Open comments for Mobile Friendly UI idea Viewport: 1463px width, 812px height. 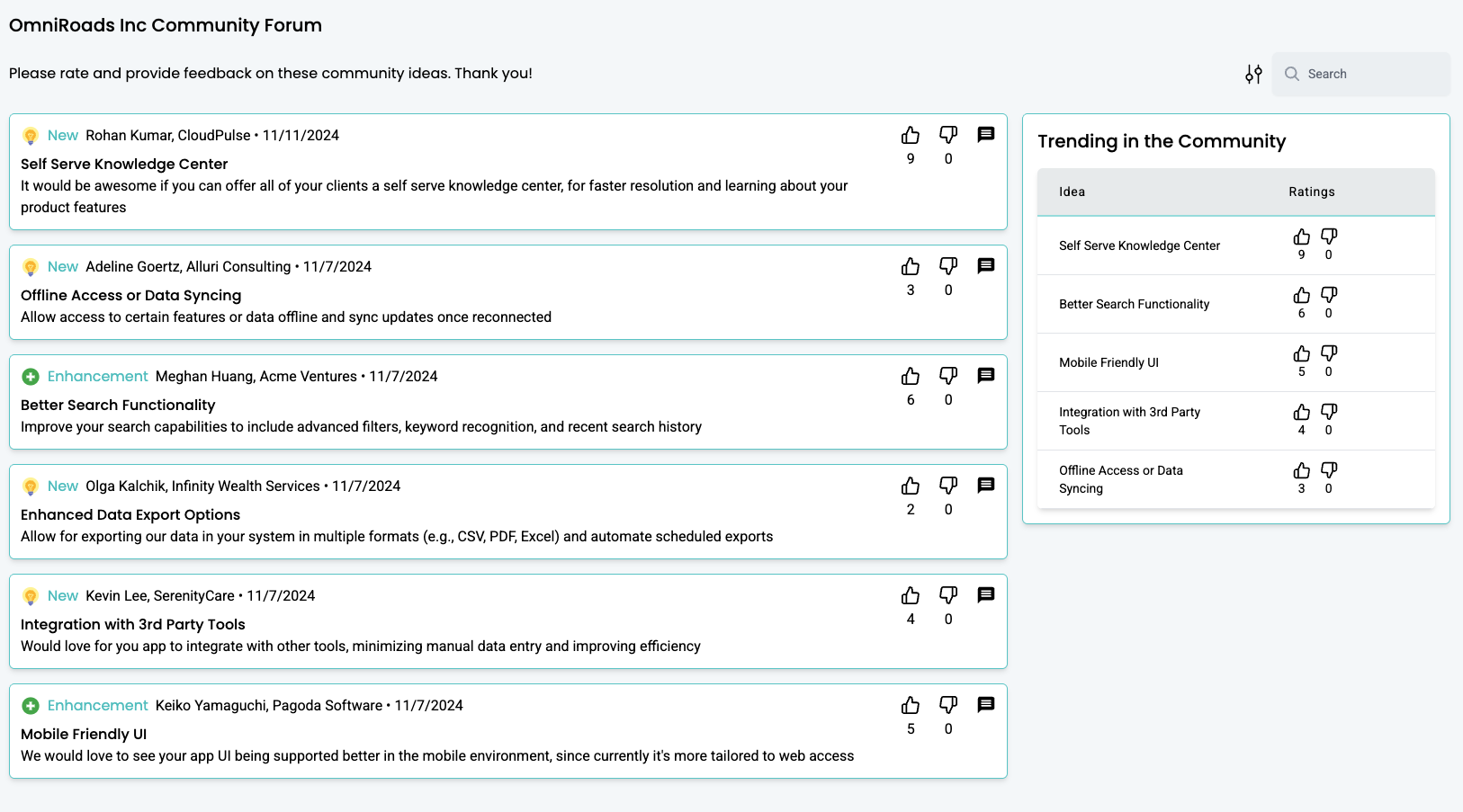point(986,705)
